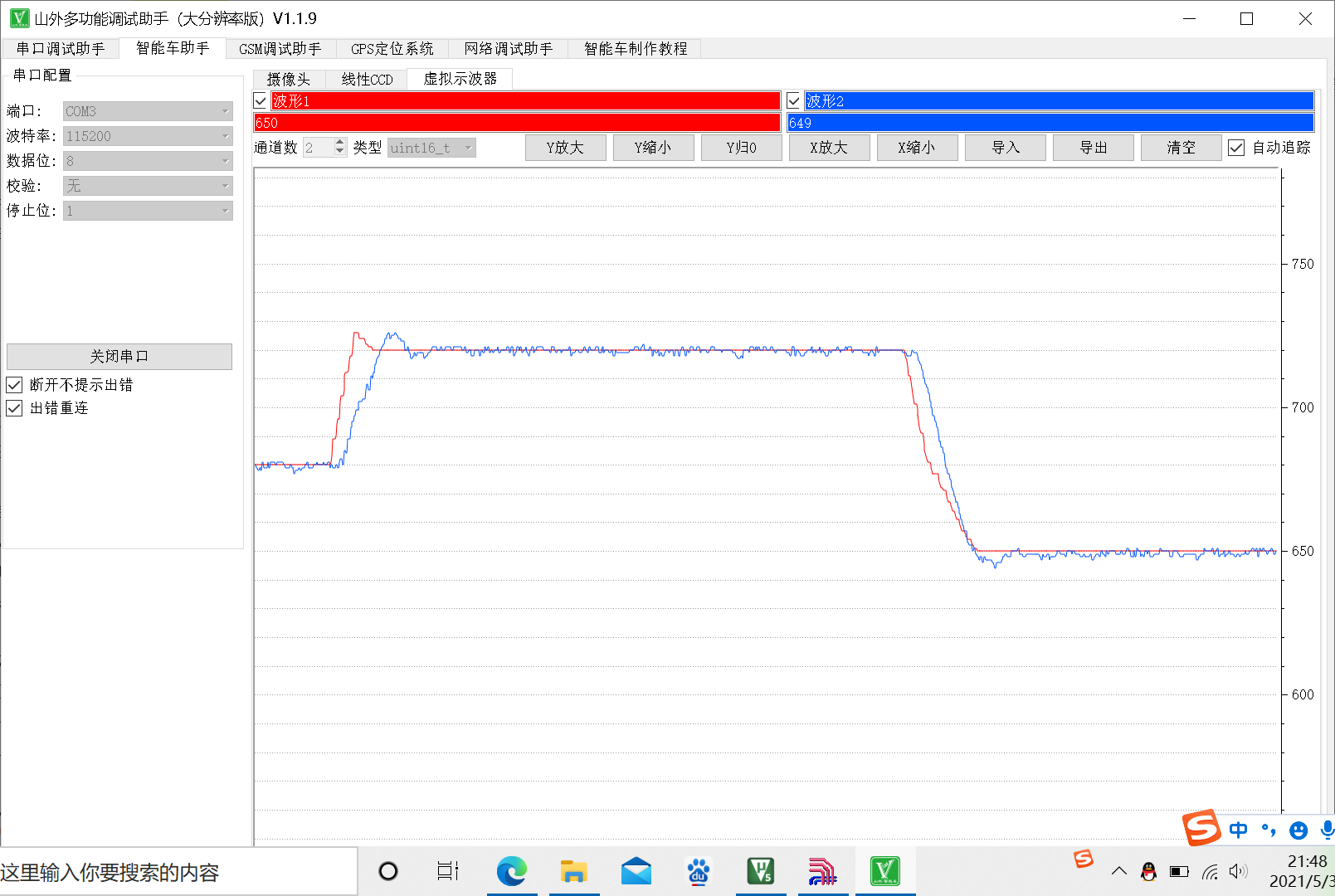
Task: Uncheck 出错重连 reconnect option
Action: [14, 408]
